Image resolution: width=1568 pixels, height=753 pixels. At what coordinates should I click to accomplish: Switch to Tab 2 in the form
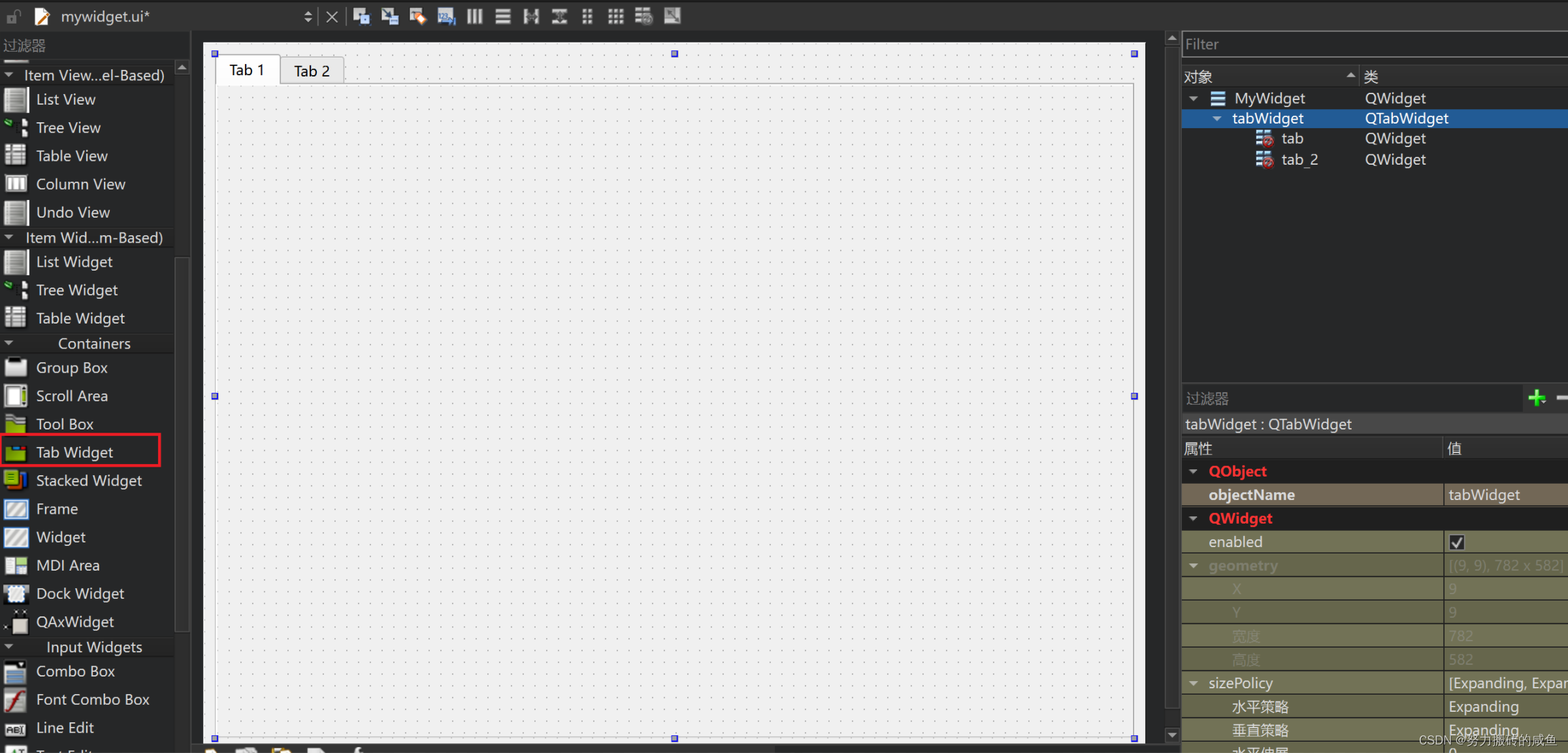click(312, 70)
